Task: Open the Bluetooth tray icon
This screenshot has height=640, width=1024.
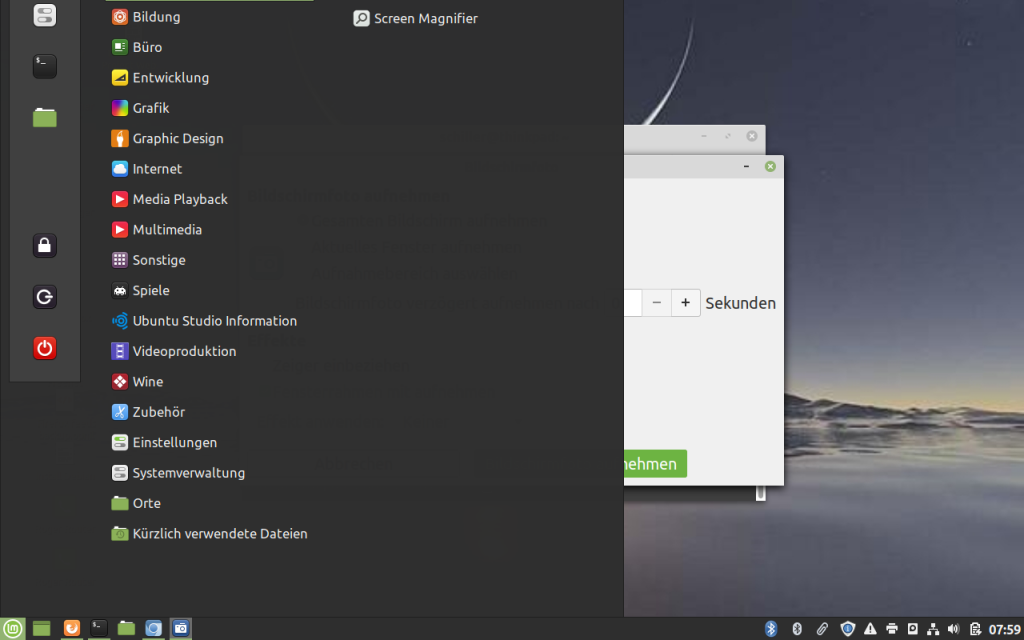Action: click(x=771, y=629)
